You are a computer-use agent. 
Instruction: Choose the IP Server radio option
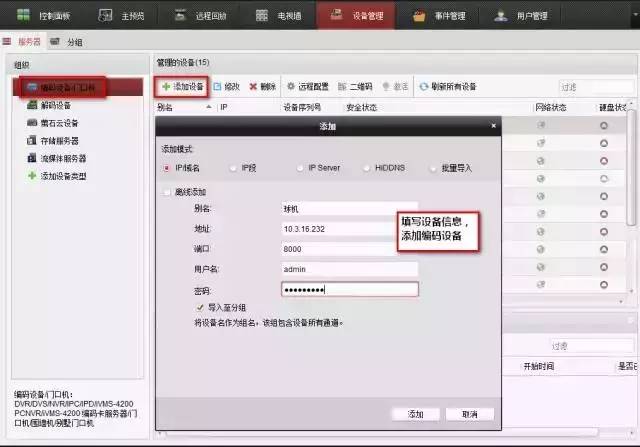(299, 168)
